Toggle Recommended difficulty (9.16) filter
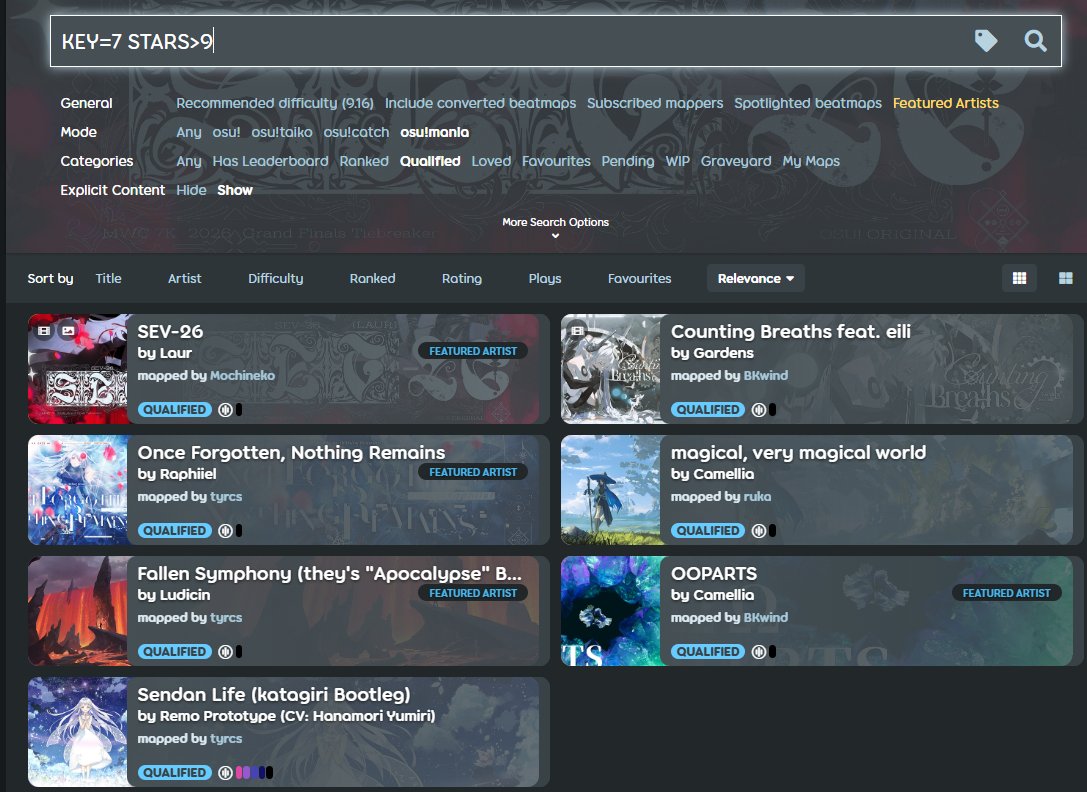Screen dimensions: 1087x792 [275, 103]
